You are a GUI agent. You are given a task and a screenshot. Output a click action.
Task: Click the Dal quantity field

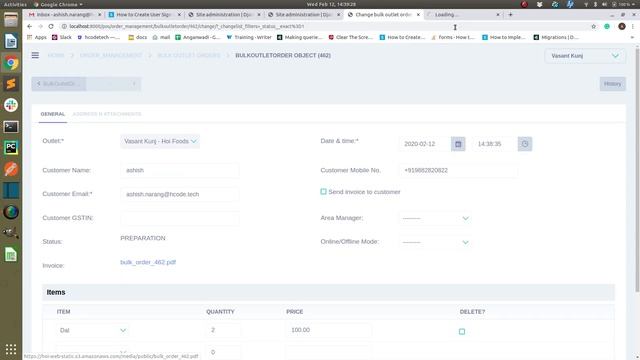223,330
